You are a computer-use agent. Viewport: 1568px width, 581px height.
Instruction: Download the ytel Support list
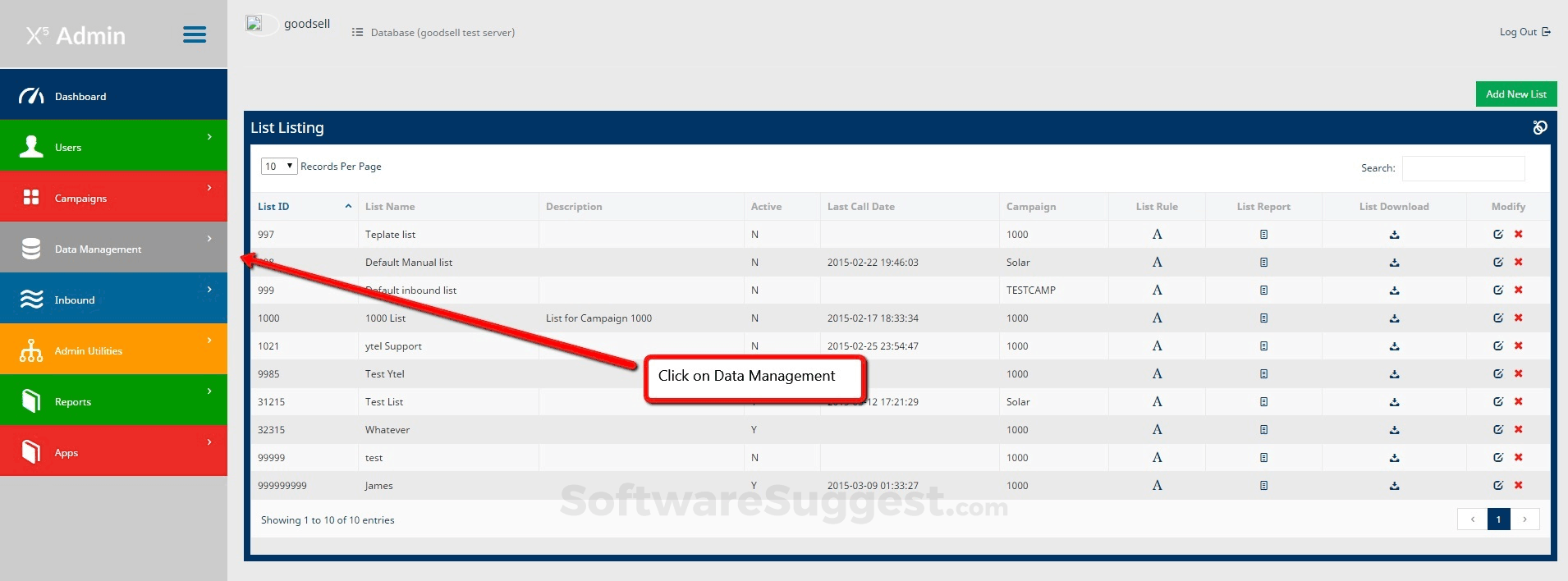(x=1394, y=346)
